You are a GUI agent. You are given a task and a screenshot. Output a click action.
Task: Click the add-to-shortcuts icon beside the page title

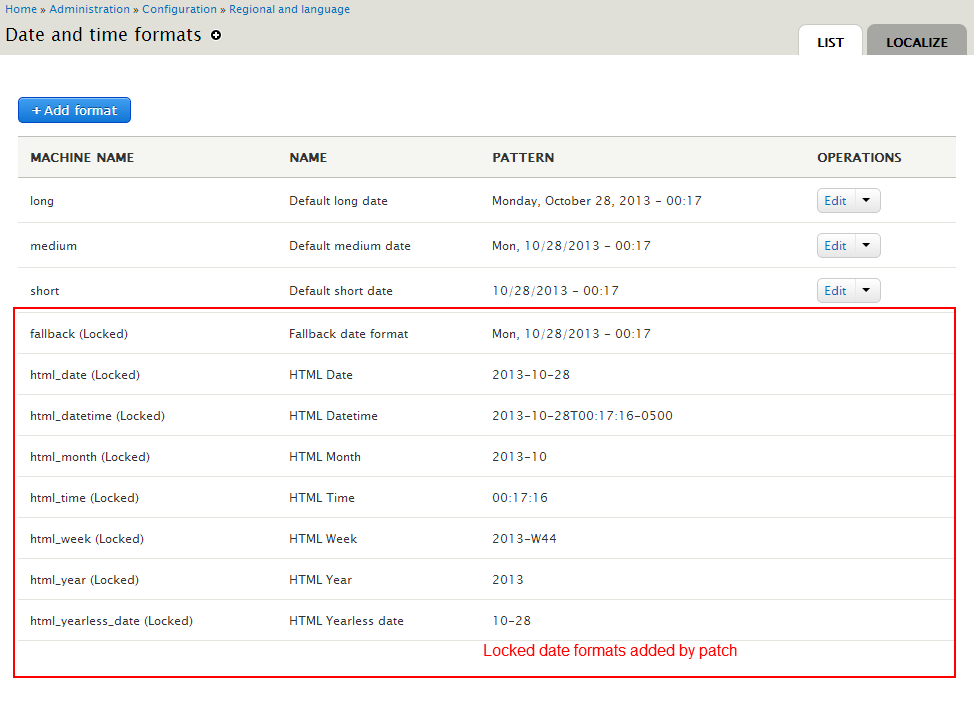coord(216,35)
